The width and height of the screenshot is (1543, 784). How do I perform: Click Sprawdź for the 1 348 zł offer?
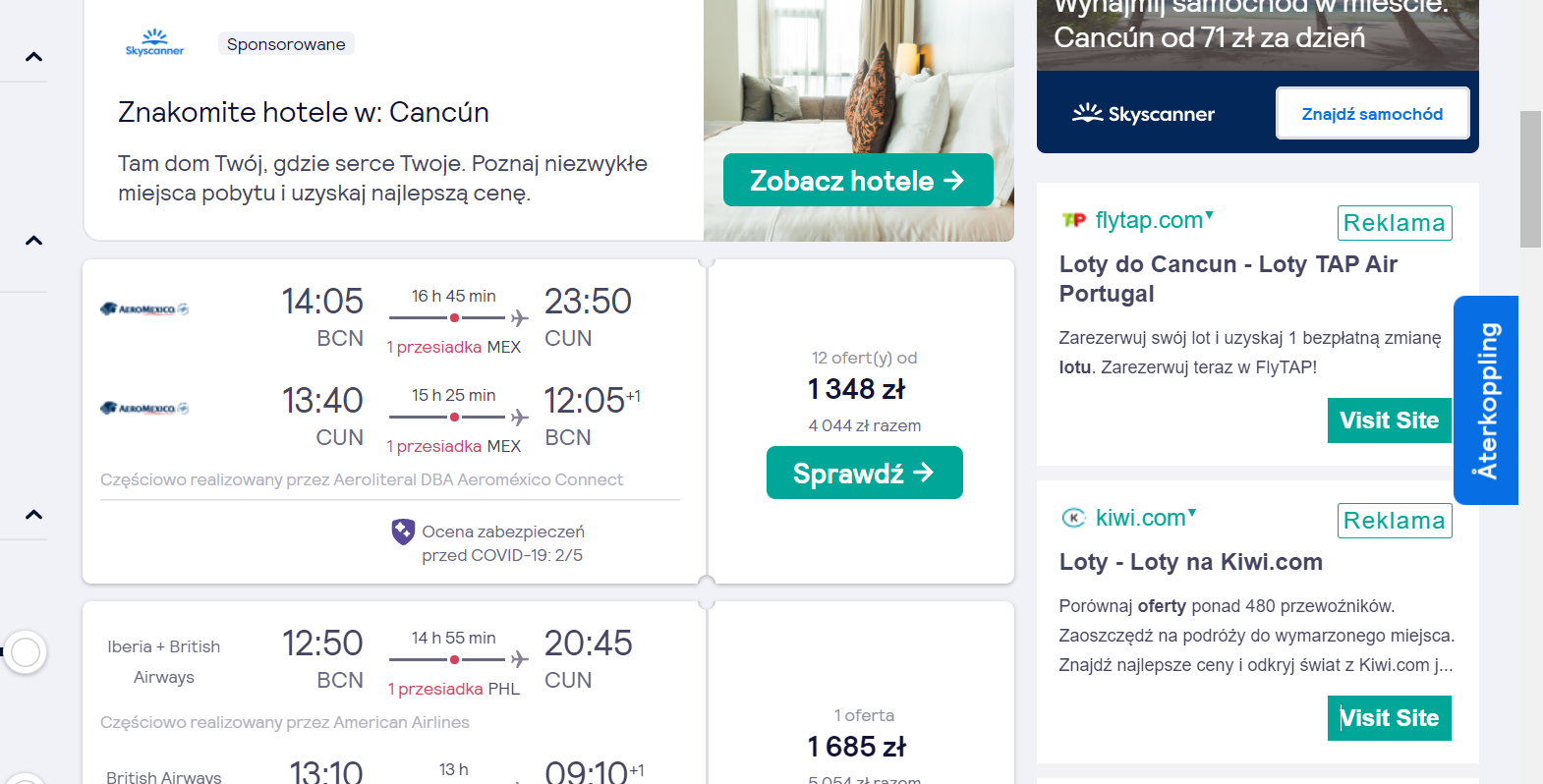865,473
